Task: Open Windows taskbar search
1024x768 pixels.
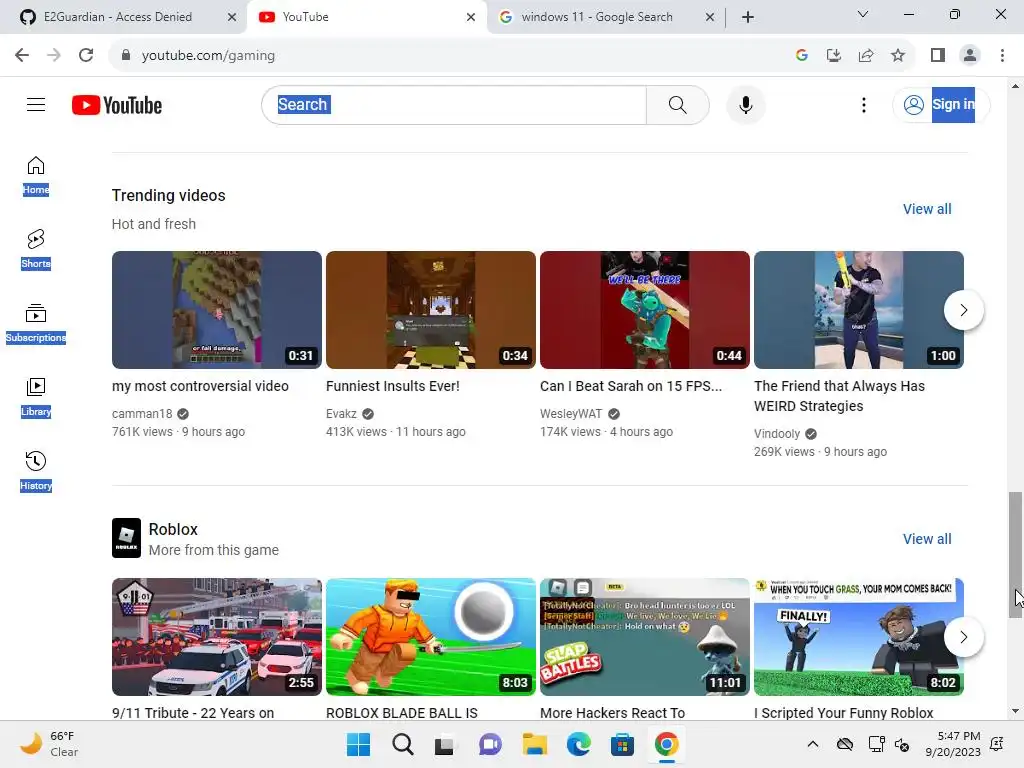Action: pos(402,744)
